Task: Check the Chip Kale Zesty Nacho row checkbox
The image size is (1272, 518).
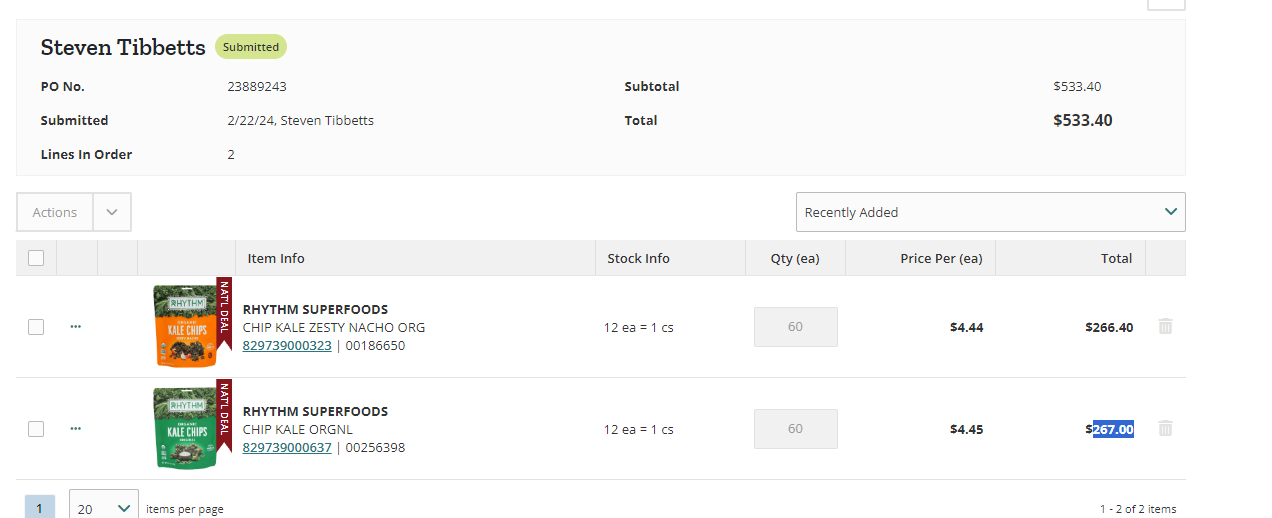Action: point(36,327)
